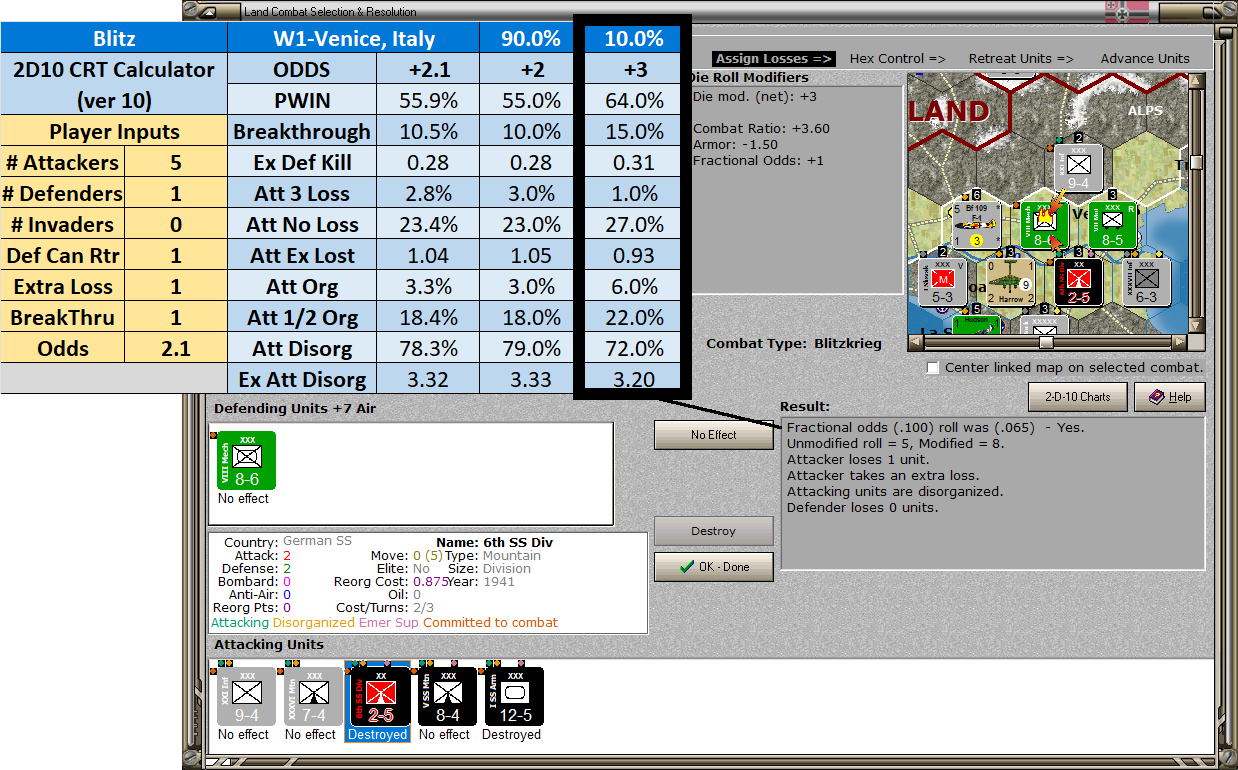Click 'Ex Def Kill' row label
Image resolution: width=1238 pixels, height=770 pixels.
click(x=302, y=162)
